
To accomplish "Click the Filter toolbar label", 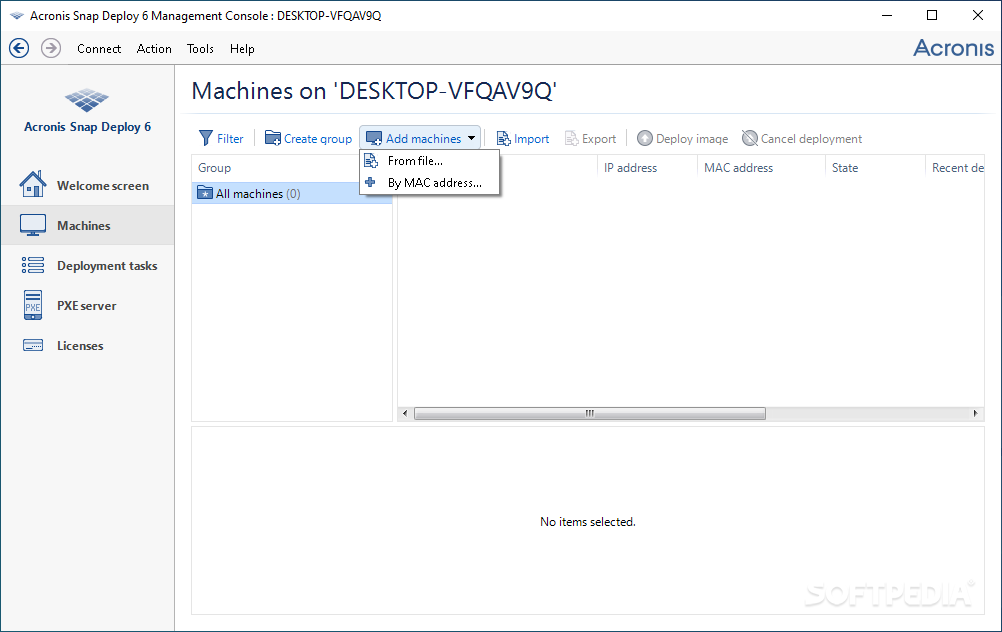I will (230, 139).
